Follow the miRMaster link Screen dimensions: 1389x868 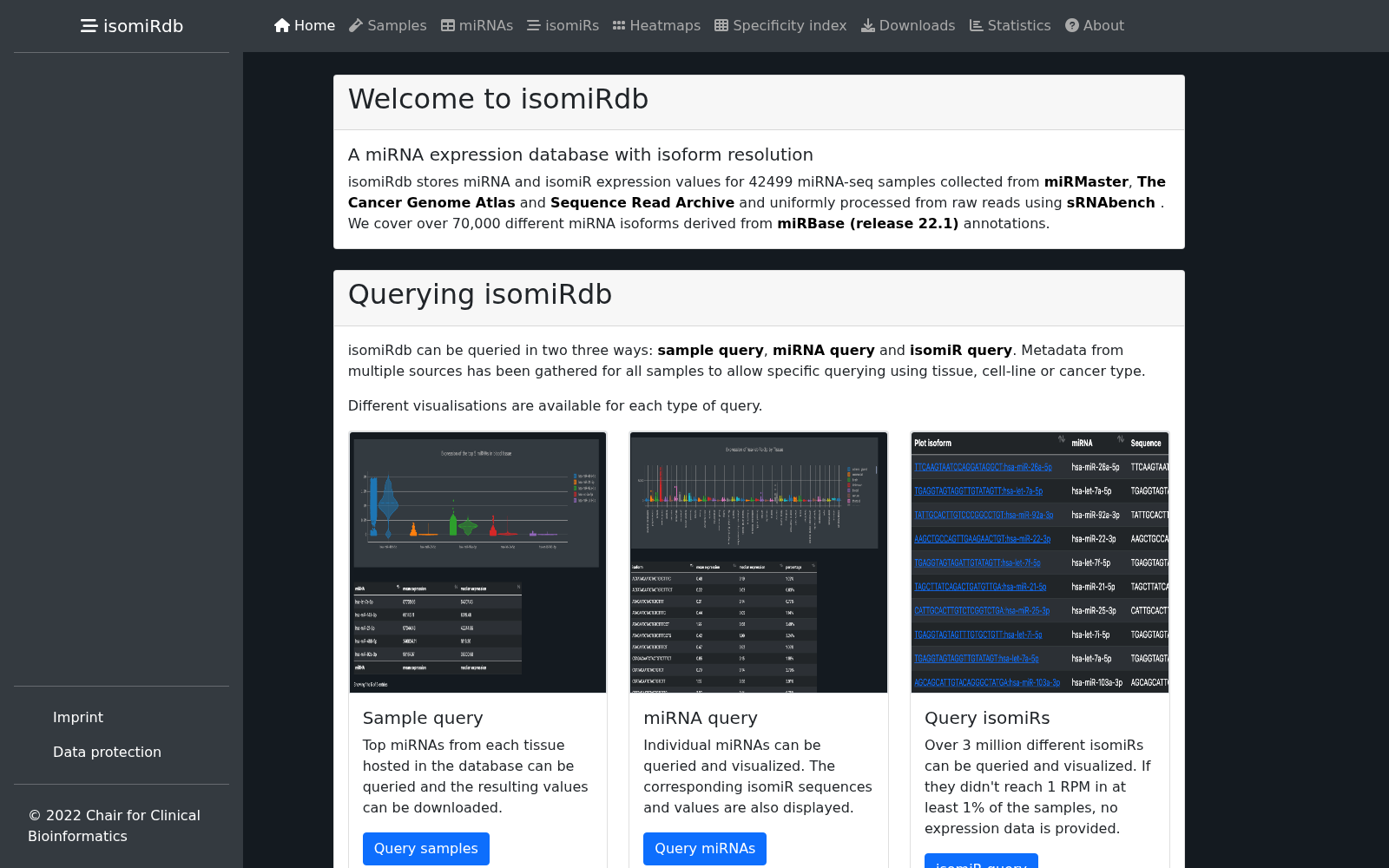pyautogui.click(x=1086, y=181)
